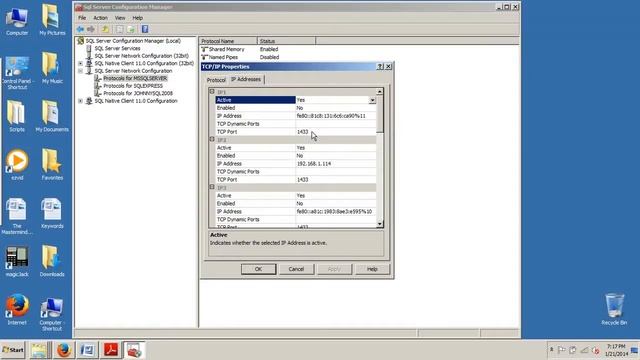This screenshot has width=640, height=360.
Task: Open My Music desktop folder
Action: (52, 68)
